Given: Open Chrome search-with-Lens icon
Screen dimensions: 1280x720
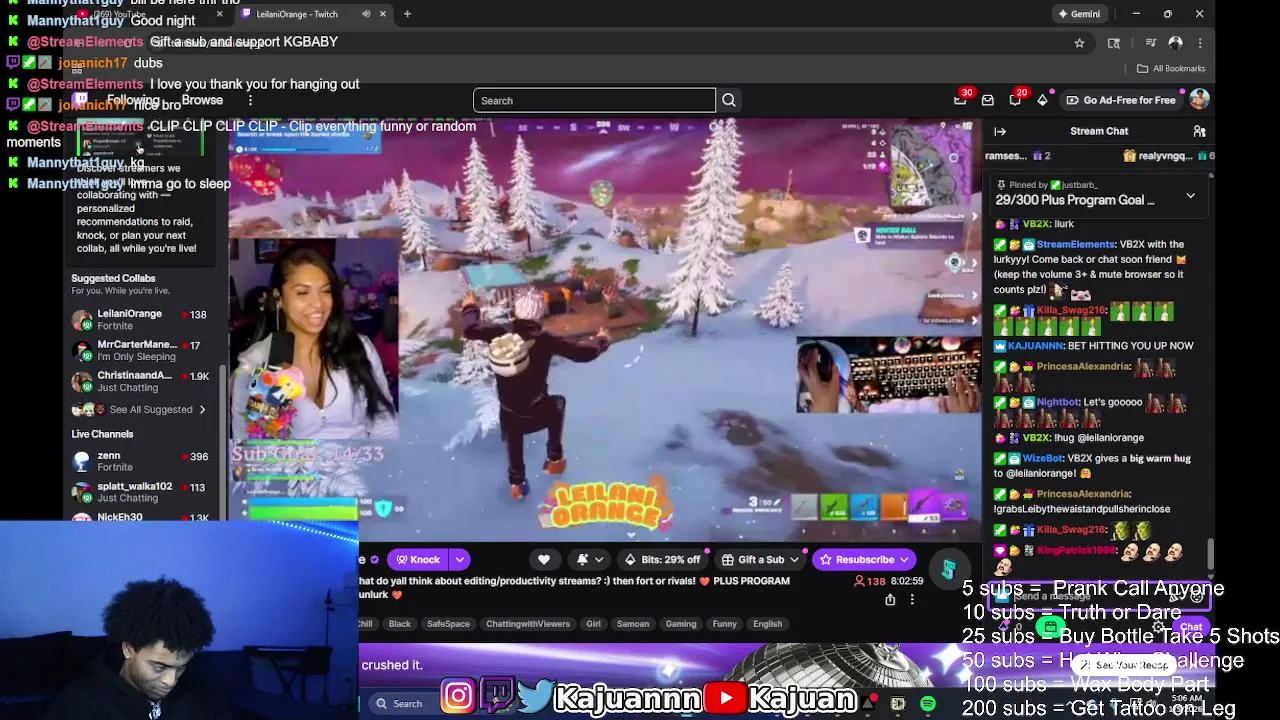Looking at the screenshot, I should click(1113, 43).
